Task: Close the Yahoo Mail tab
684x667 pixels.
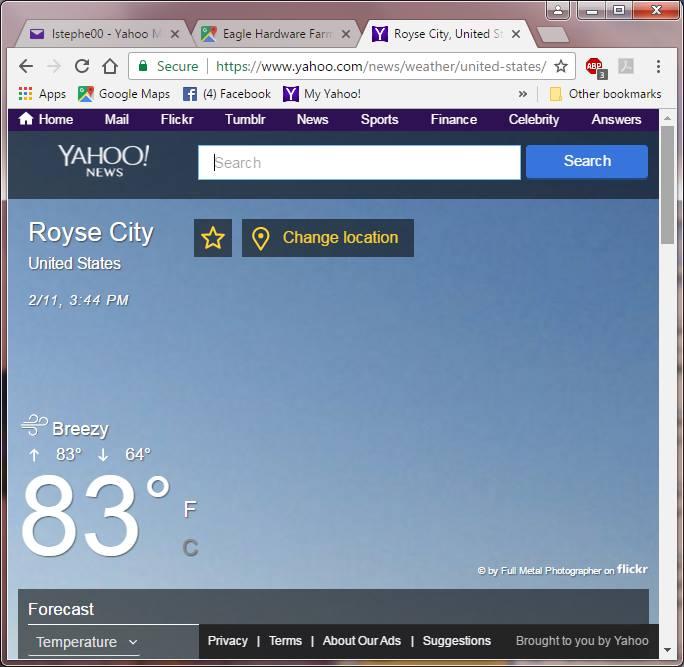Action: click(174, 34)
